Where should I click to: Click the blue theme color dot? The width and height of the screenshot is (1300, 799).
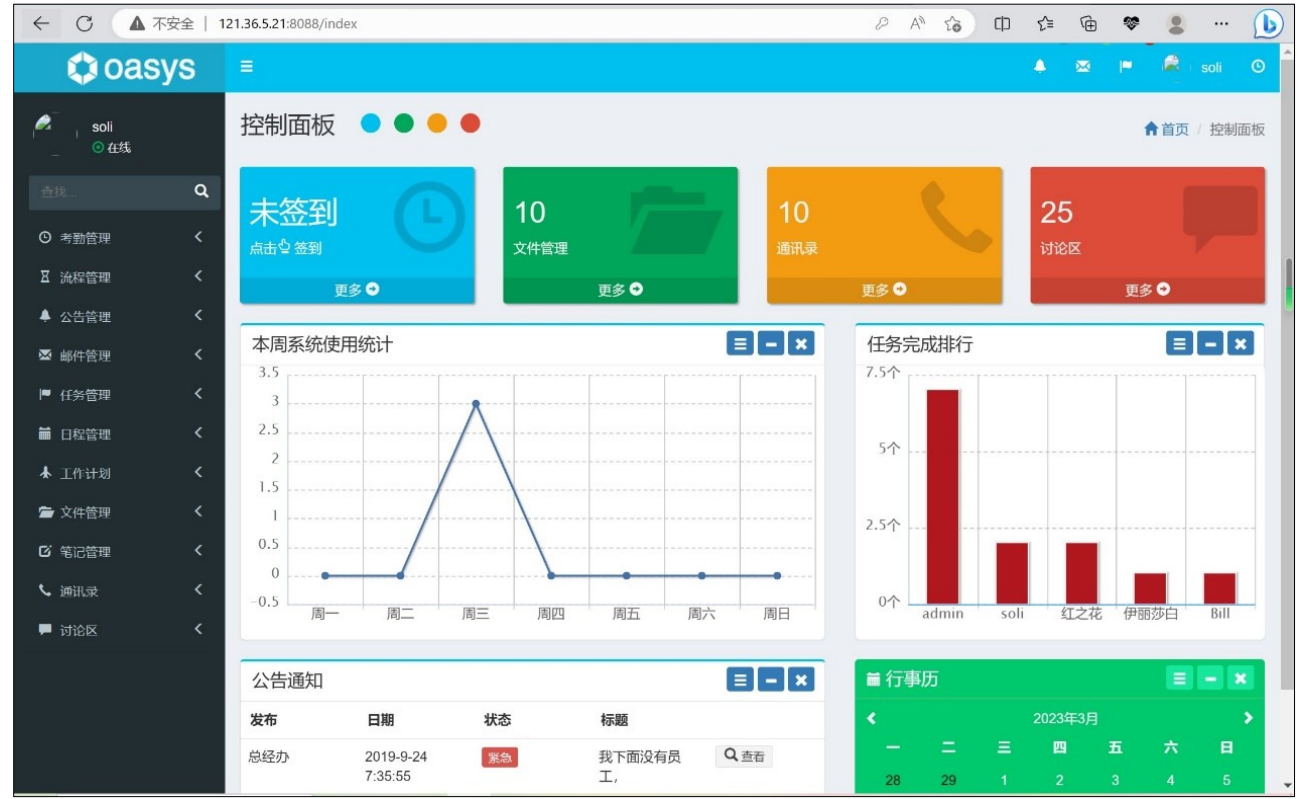pos(371,123)
